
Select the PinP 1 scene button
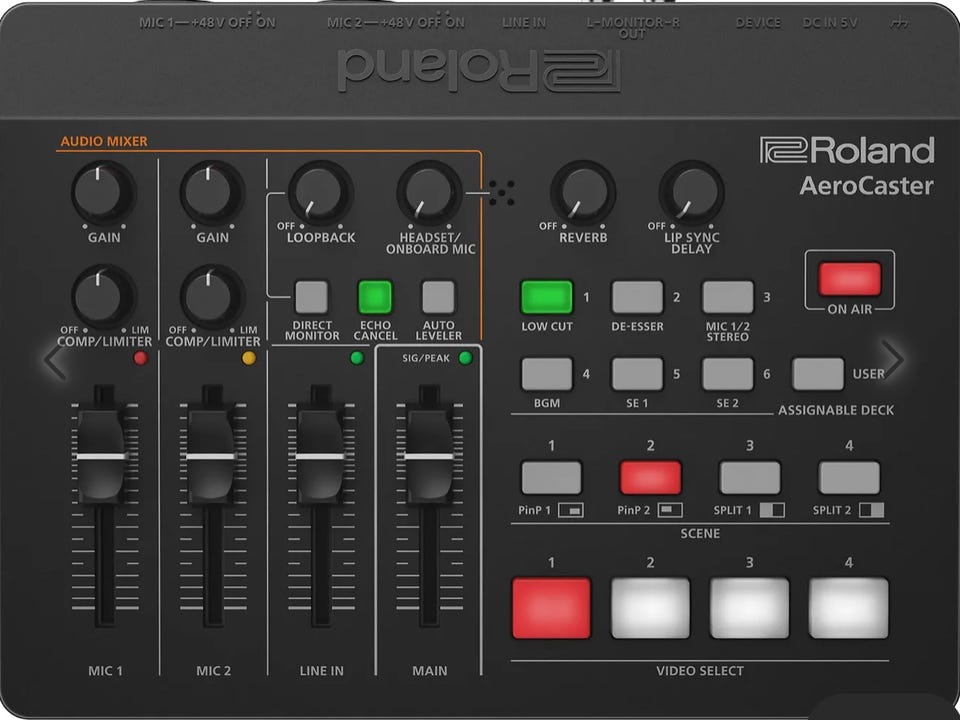pyautogui.click(x=551, y=478)
